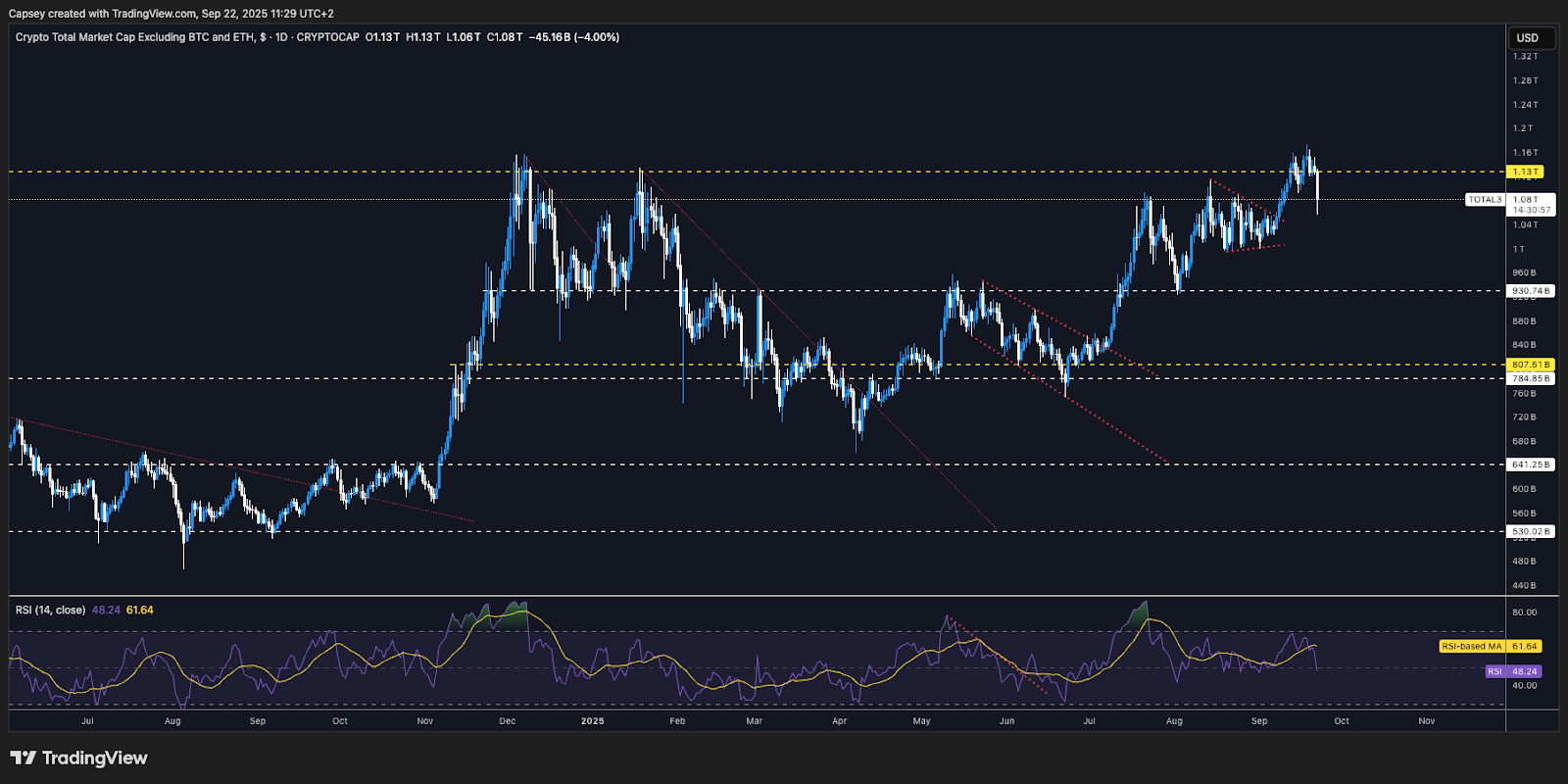Image resolution: width=1568 pixels, height=784 pixels.
Task: Click the yellow 807.61B level label
Action: click(x=1531, y=365)
